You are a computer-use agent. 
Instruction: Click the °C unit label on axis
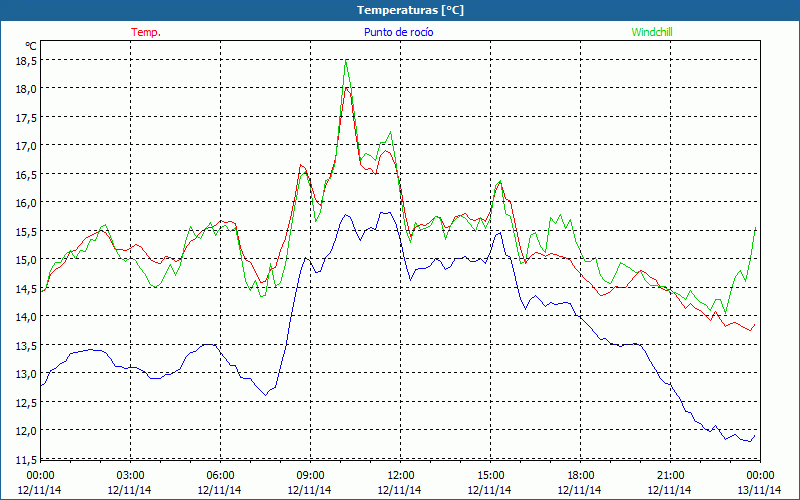(x=31, y=46)
